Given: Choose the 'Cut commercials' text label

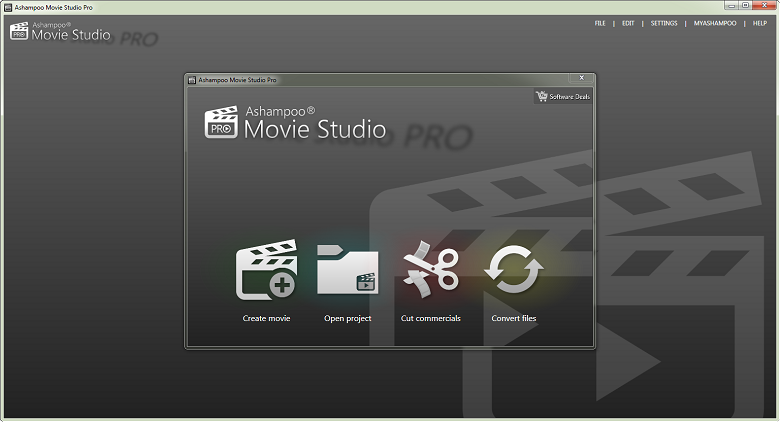Looking at the screenshot, I should point(430,319).
